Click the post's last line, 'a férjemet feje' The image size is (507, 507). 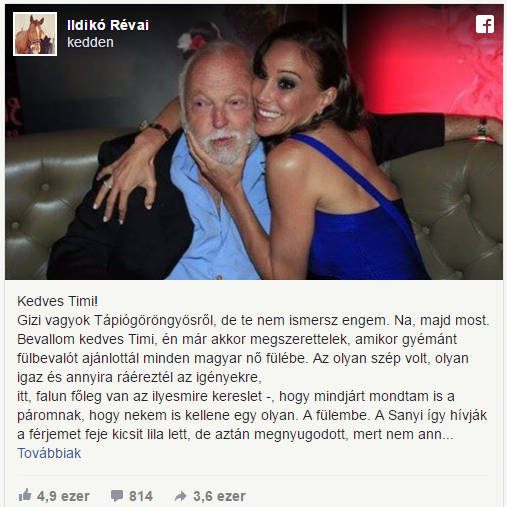[235, 434]
